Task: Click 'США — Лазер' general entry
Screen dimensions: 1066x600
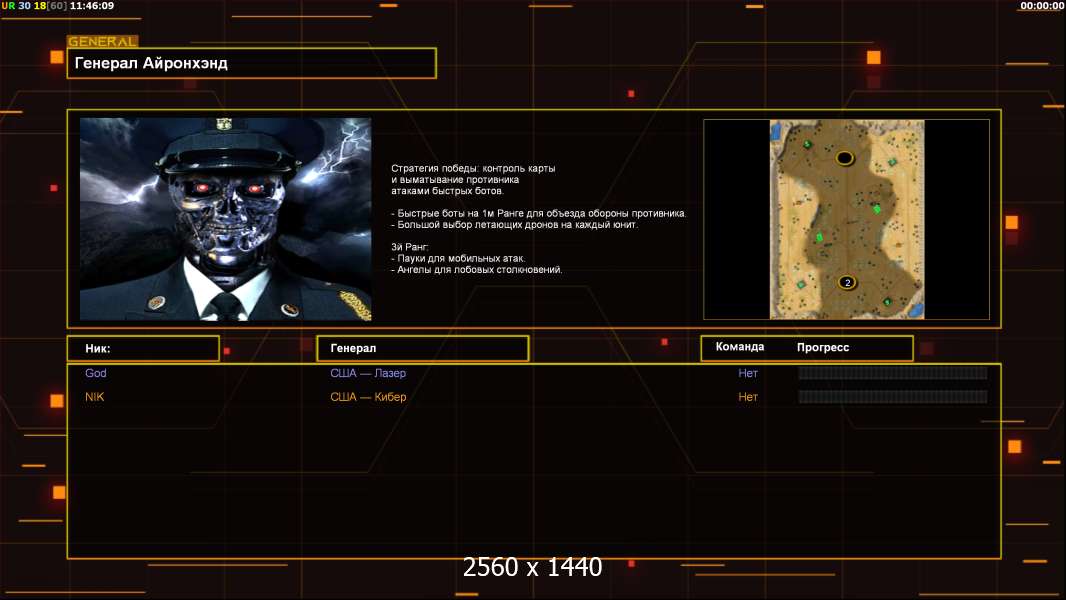Action: click(368, 373)
